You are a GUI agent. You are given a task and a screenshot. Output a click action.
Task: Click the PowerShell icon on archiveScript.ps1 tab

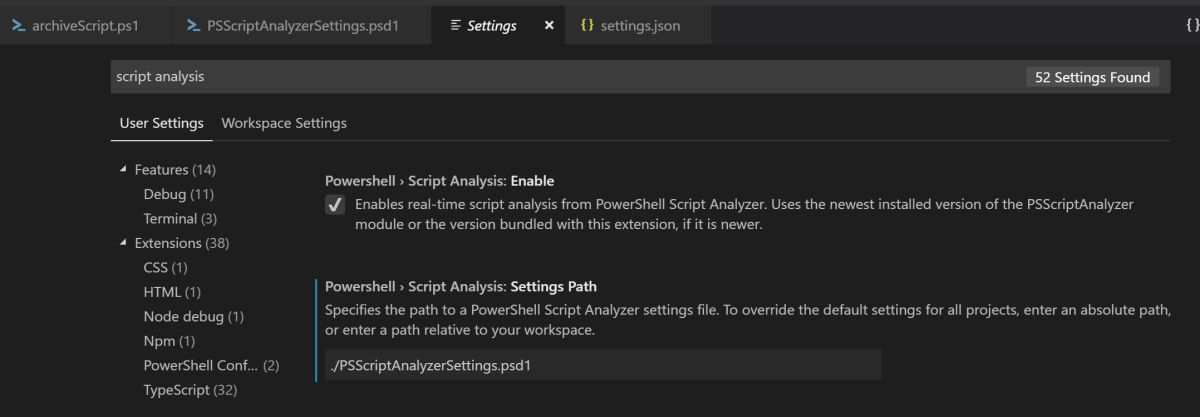pyautogui.click(x=18, y=26)
